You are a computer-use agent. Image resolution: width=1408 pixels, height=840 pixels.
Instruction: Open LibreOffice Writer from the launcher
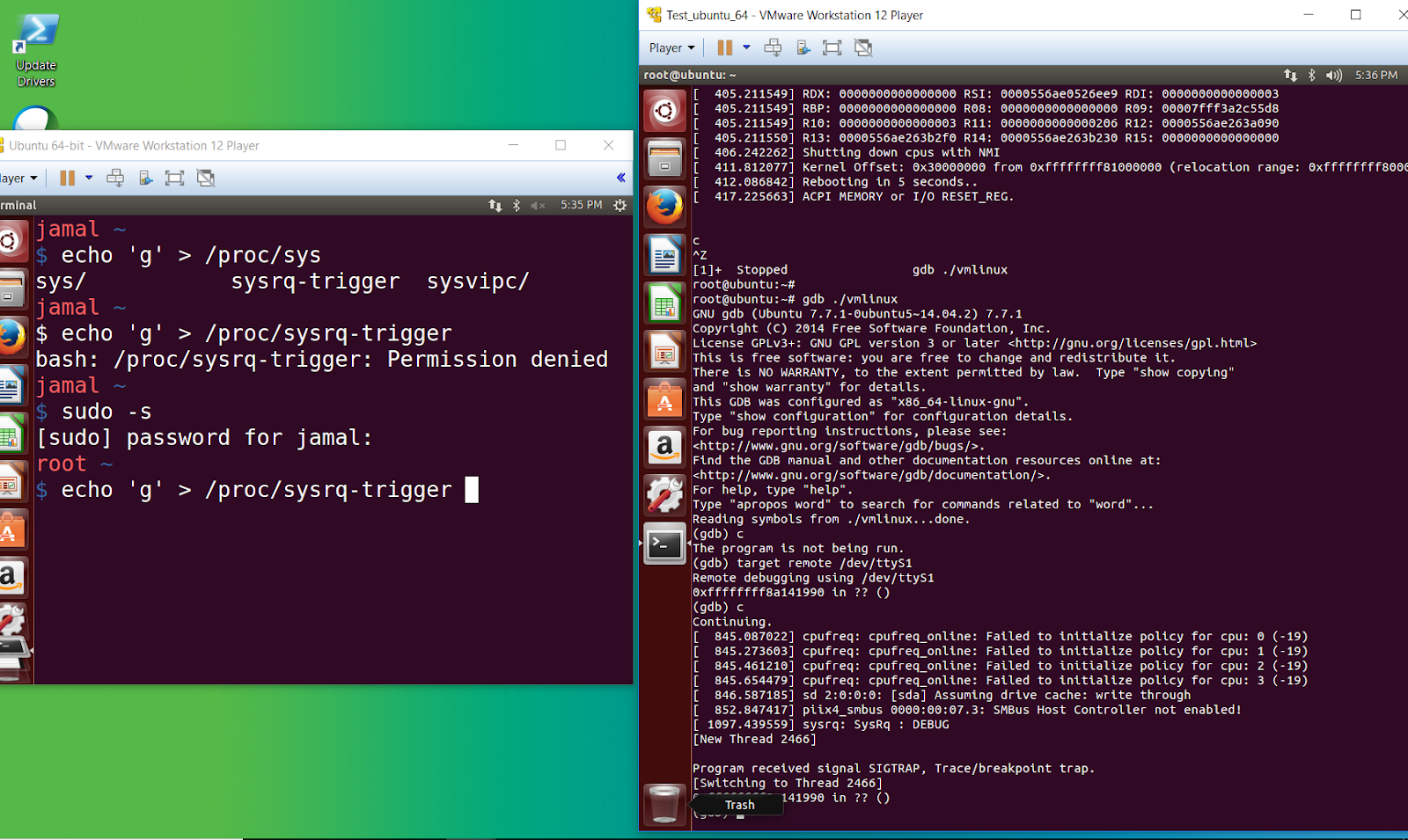pos(664,255)
